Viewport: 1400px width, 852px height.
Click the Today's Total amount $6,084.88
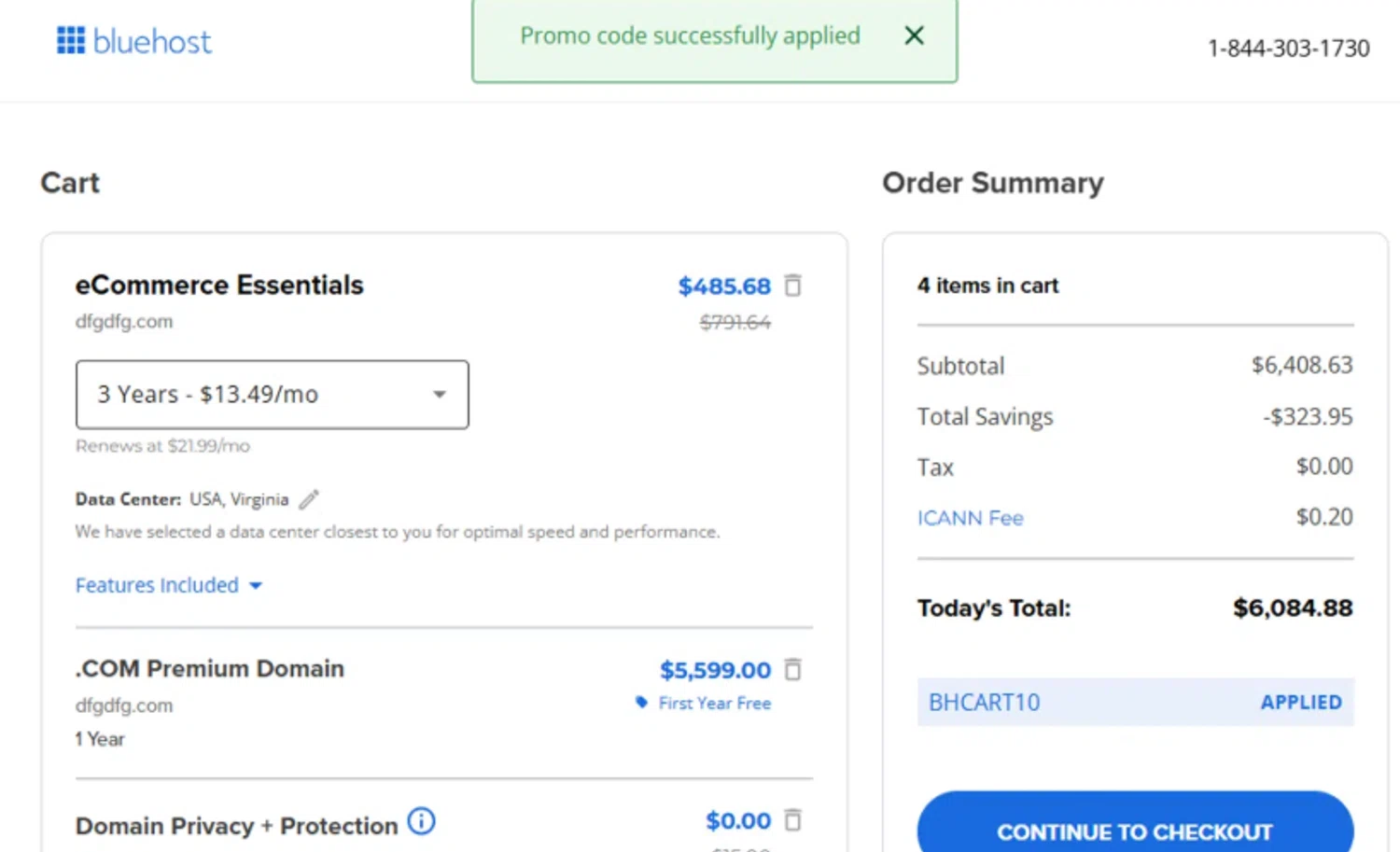pos(1292,608)
